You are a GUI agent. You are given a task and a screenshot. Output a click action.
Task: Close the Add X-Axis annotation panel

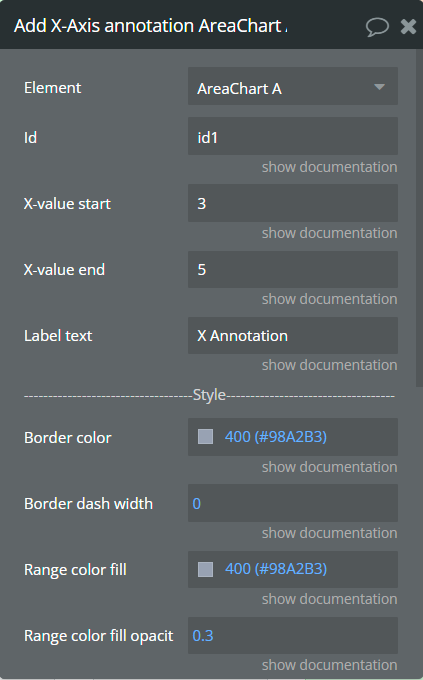pos(408,27)
